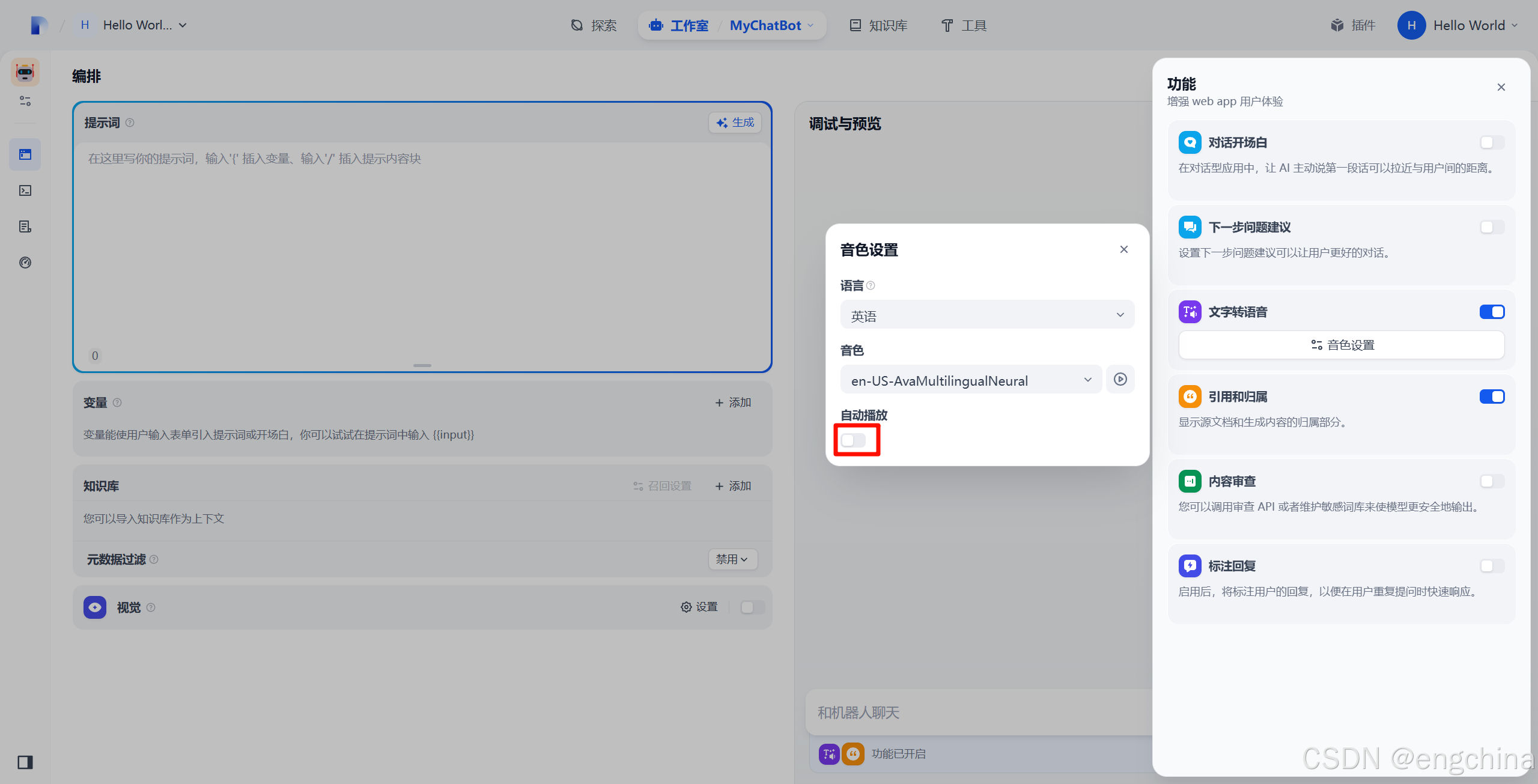
Task: Go to the 知识库 knowledge tab
Action: (879, 25)
